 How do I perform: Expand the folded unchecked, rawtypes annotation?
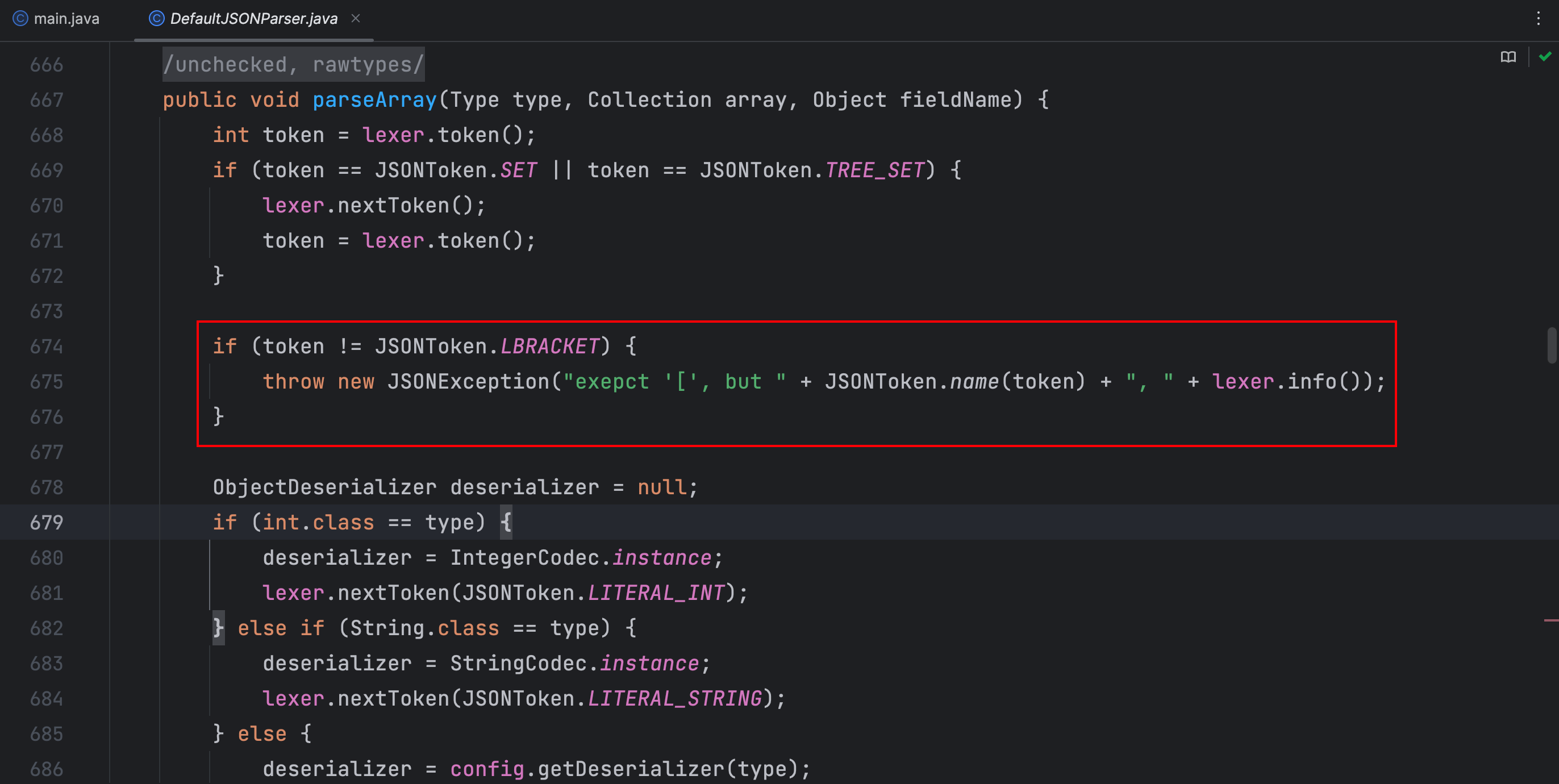(x=294, y=64)
